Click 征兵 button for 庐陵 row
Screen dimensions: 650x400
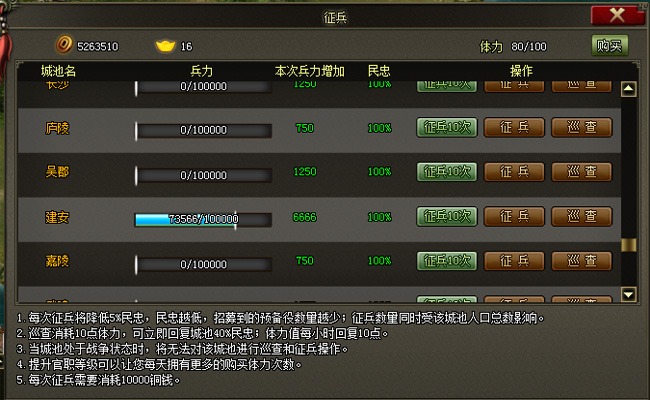(x=514, y=127)
